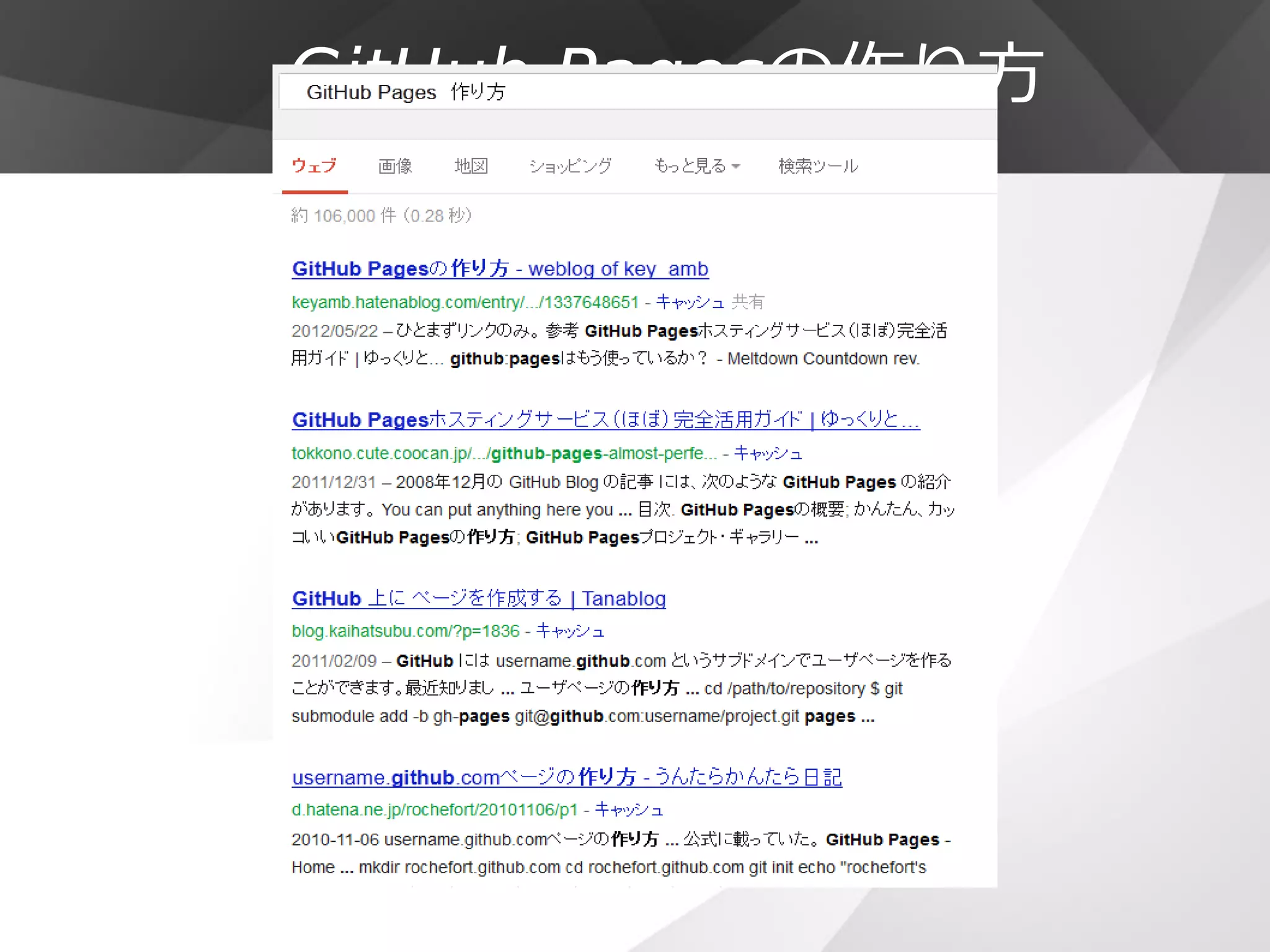Expand the もっと見る dropdown
This screenshot has width=1270, height=952.
697,166
